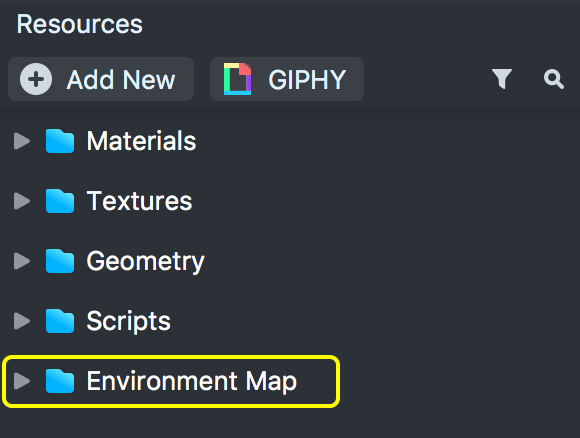Screen dimensions: 580x438
Task: Expand the Environment Map folder arrow
Action: pyautogui.click(x=22, y=381)
